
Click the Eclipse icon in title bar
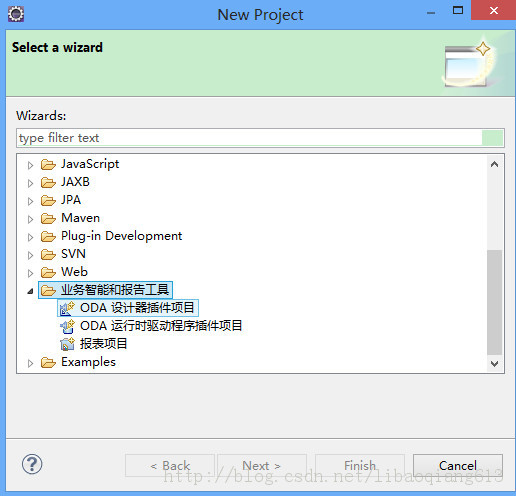(16, 14)
